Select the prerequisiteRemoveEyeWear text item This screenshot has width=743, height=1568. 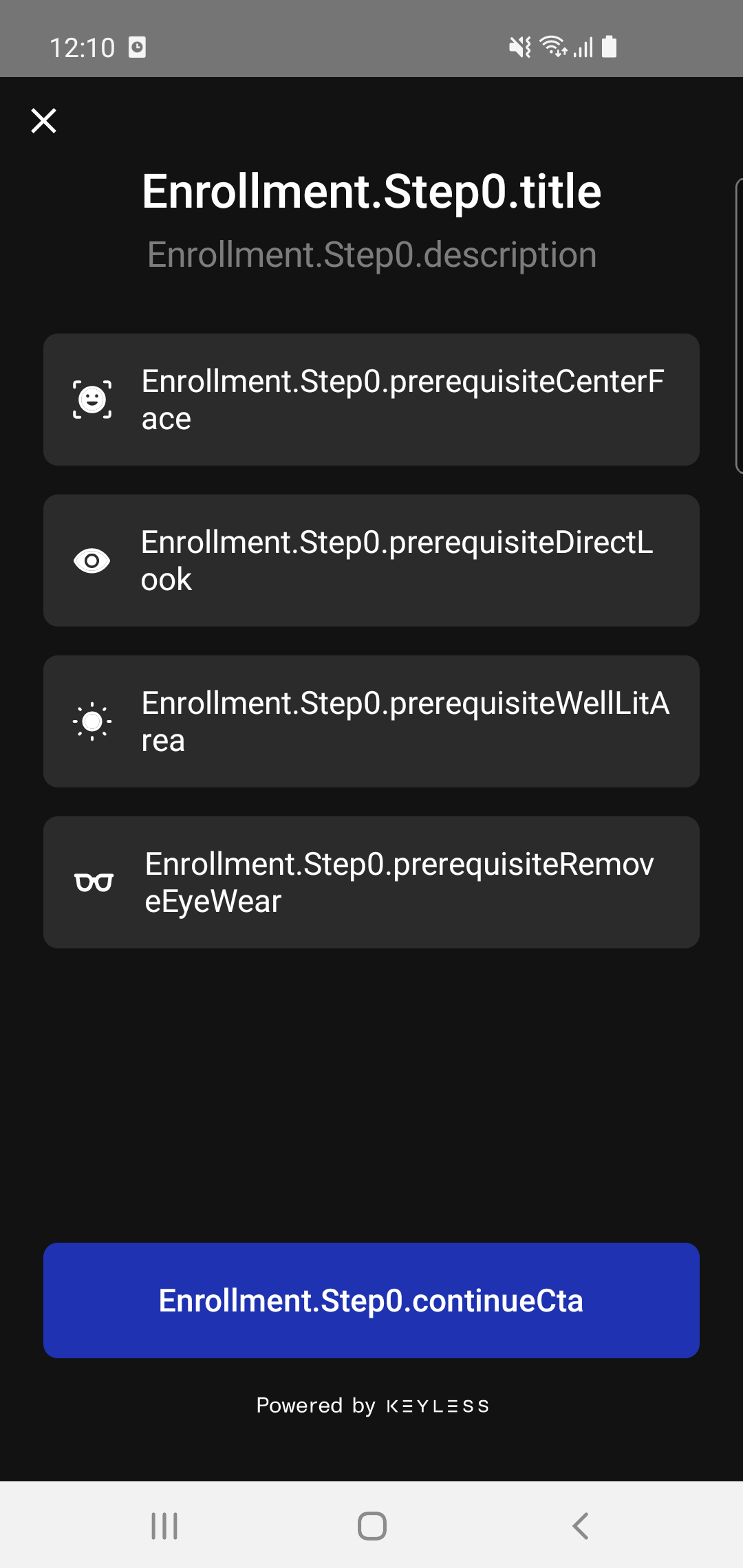pyautogui.click(x=399, y=882)
